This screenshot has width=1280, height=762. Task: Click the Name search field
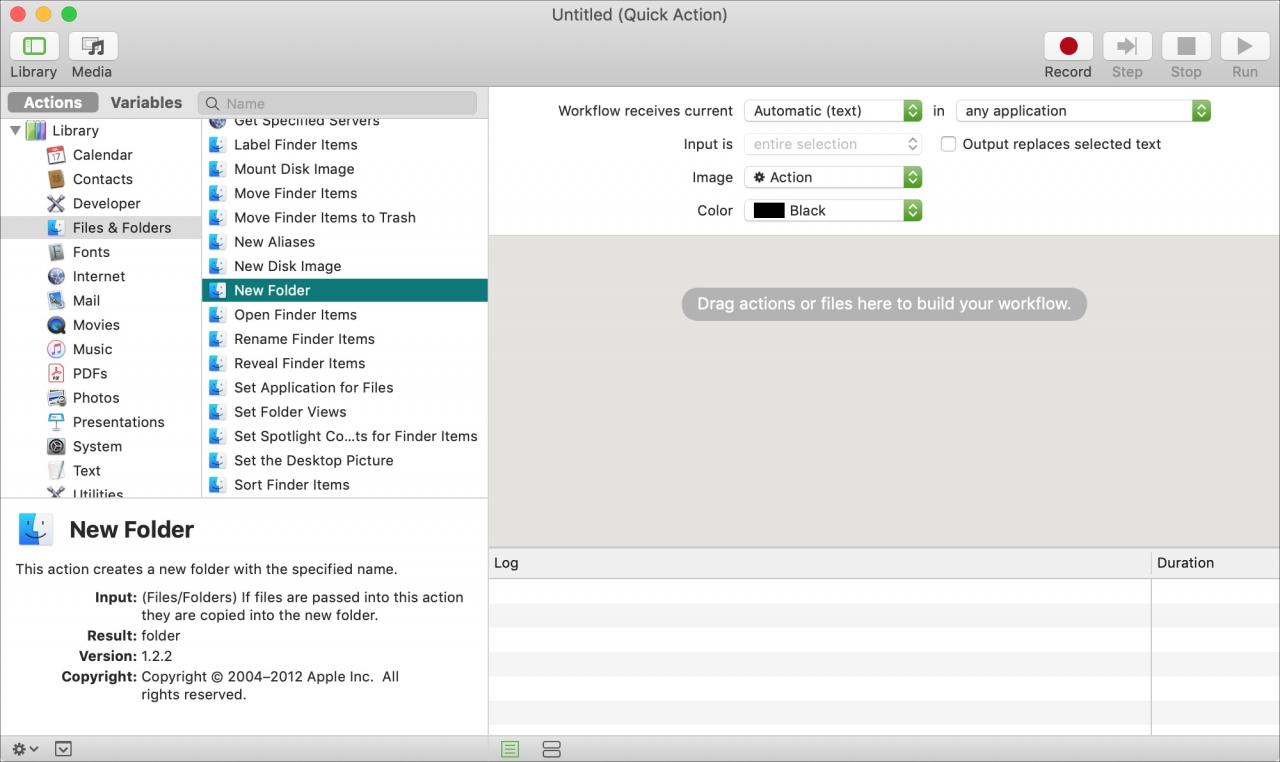click(x=338, y=103)
